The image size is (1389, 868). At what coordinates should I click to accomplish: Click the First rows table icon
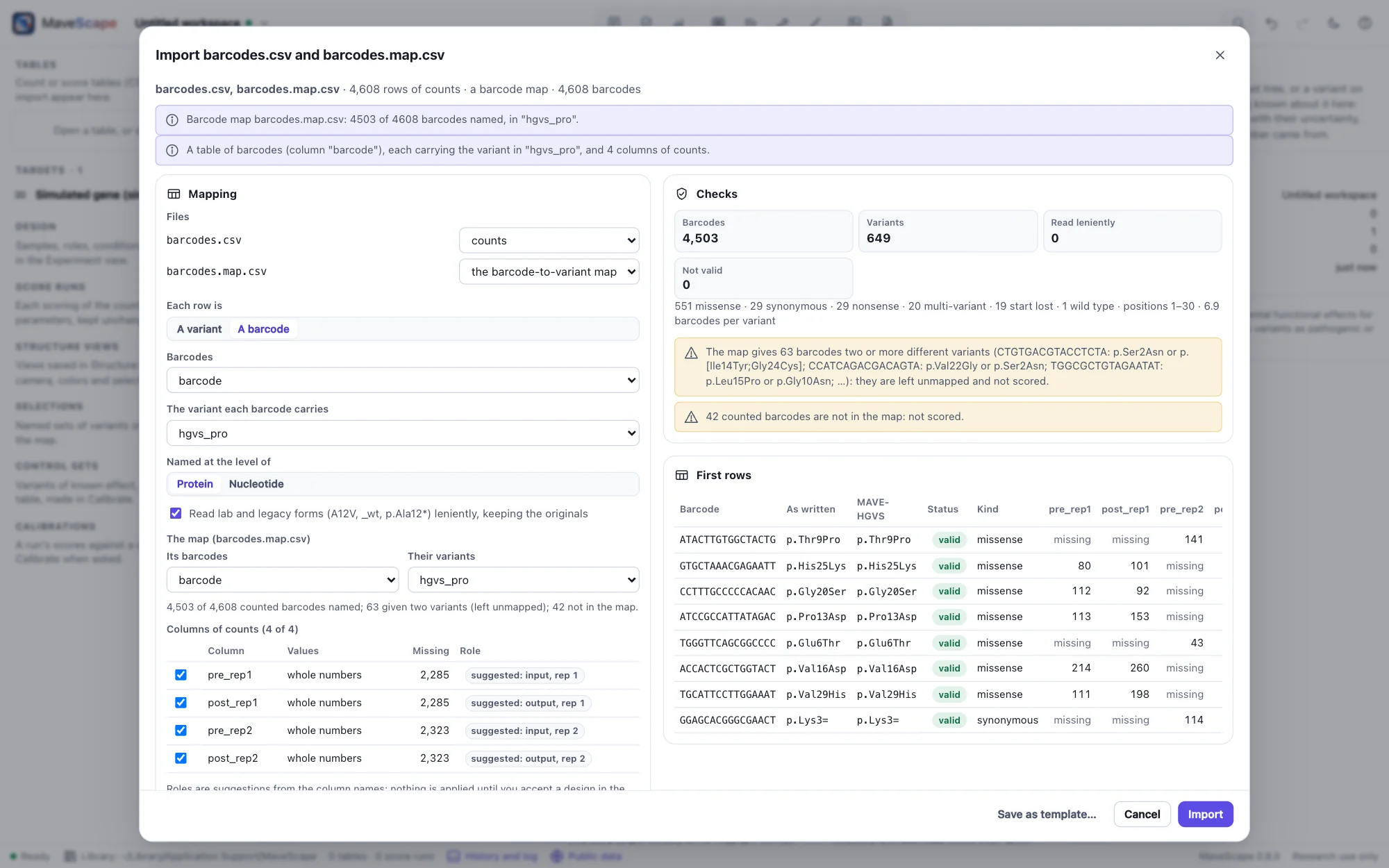[x=682, y=476]
